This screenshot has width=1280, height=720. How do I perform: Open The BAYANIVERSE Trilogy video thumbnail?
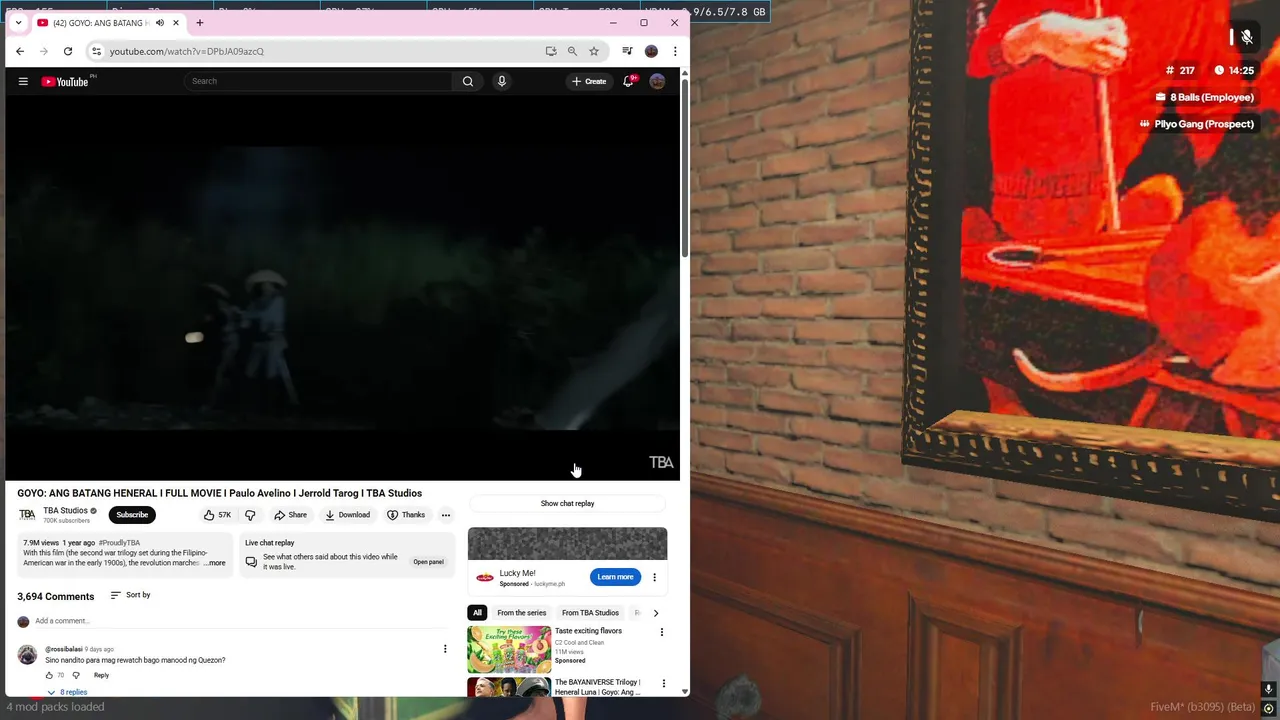509,687
